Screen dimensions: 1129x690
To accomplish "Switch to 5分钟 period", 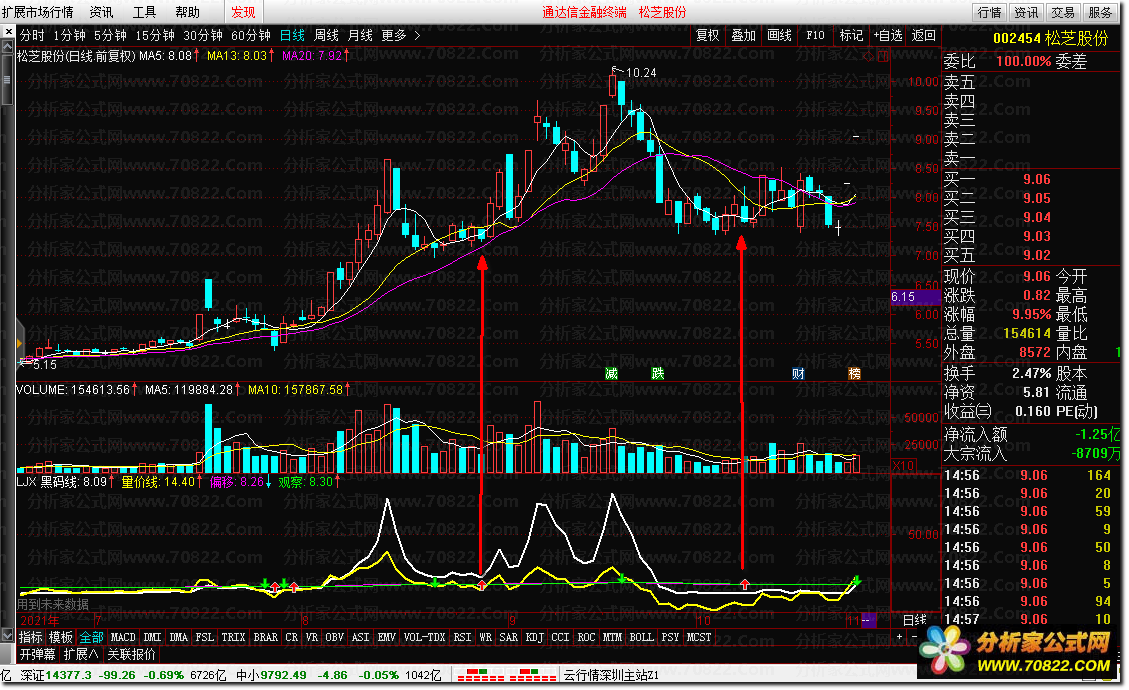I will click(110, 35).
